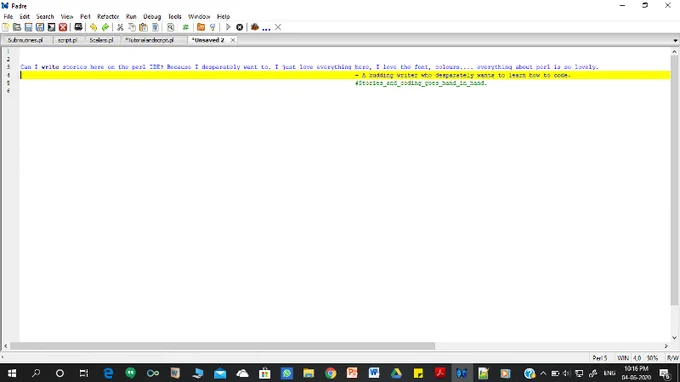
Task: Click the blue three-dots toolbar icon
Action: tap(266, 29)
